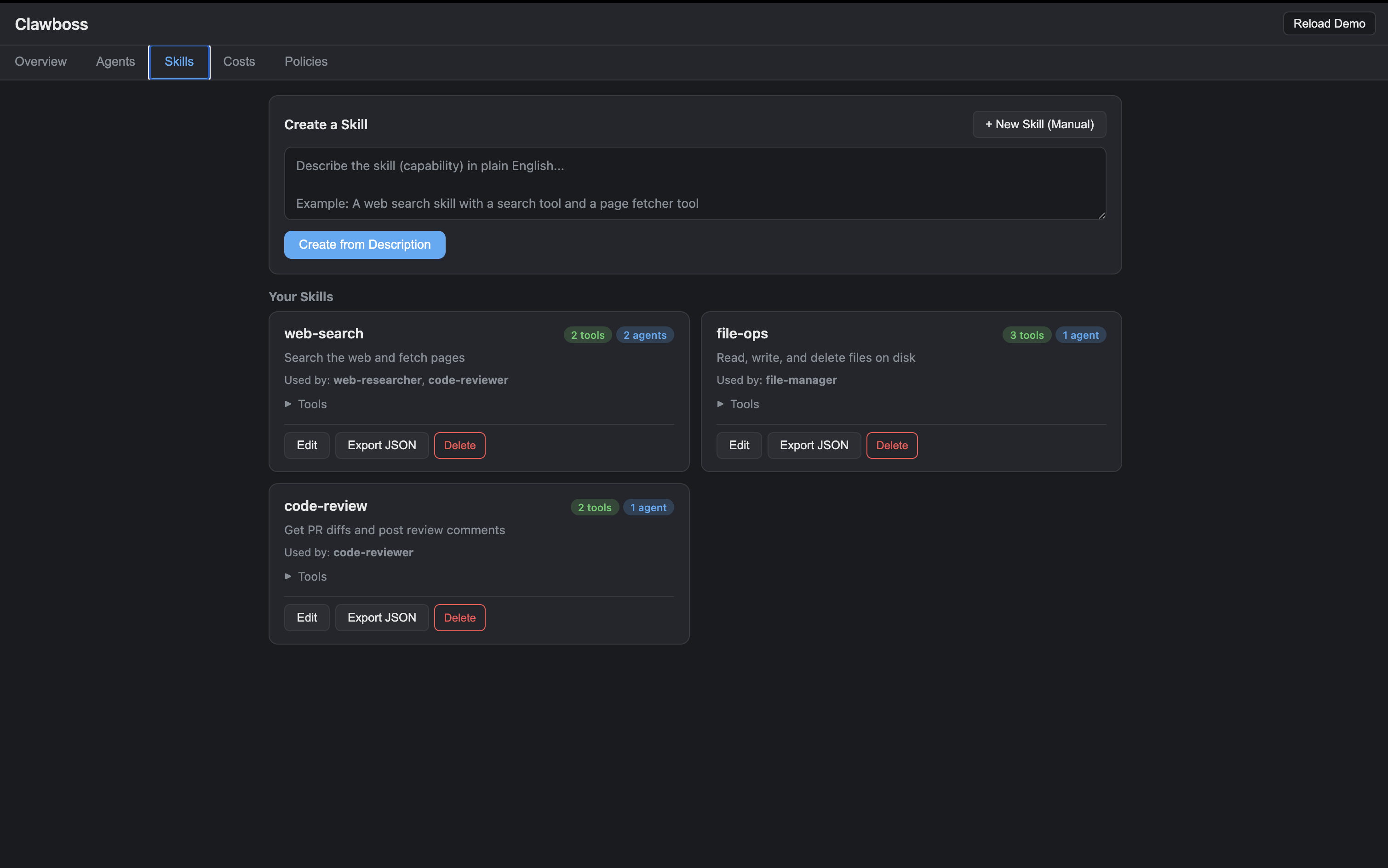Delete the web-search skill
The image size is (1388, 868).
point(459,445)
